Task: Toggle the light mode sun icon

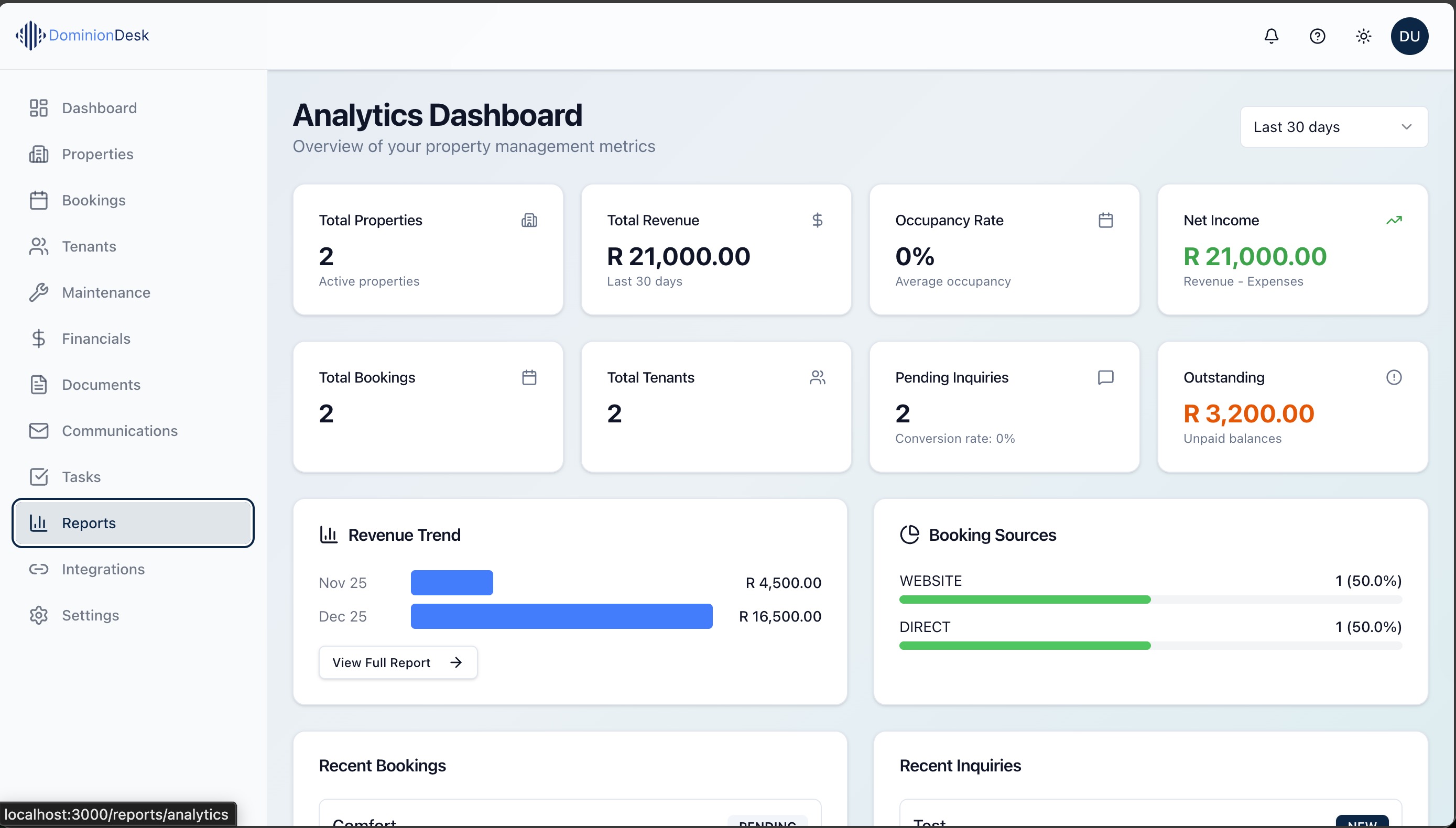Action: pos(1363,36)
